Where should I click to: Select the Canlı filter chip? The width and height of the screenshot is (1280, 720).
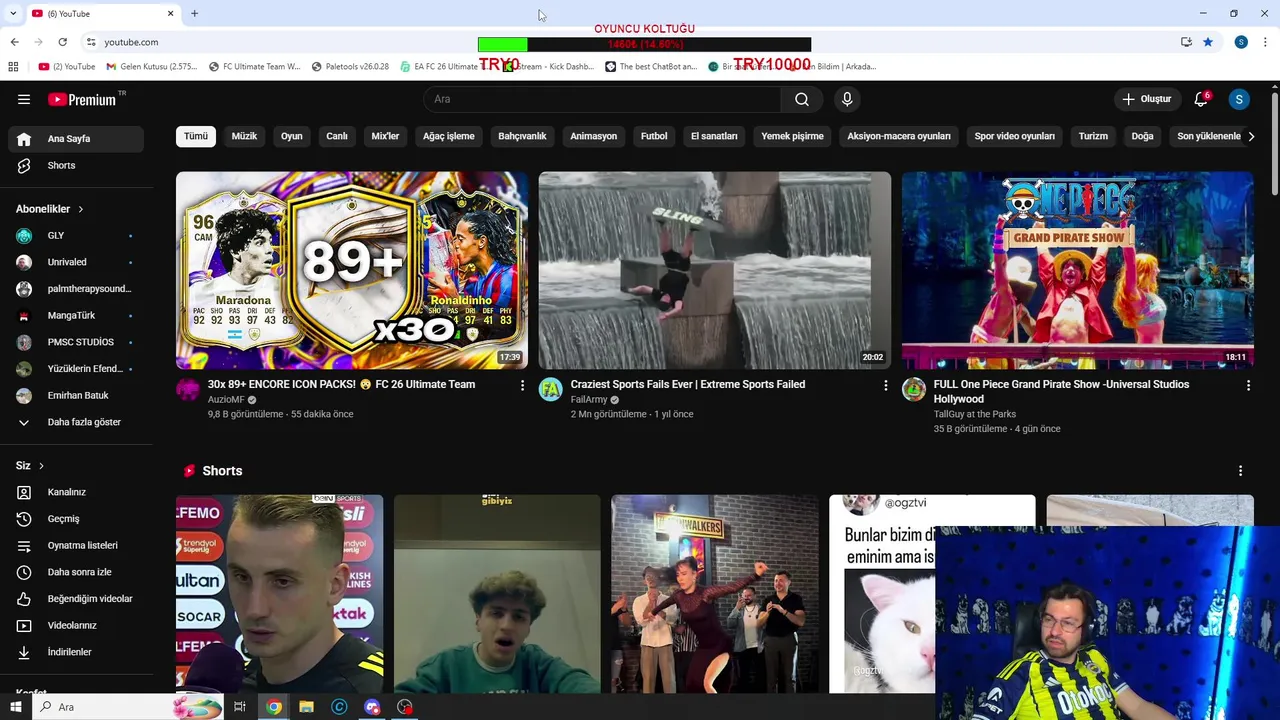coord(337,136)
